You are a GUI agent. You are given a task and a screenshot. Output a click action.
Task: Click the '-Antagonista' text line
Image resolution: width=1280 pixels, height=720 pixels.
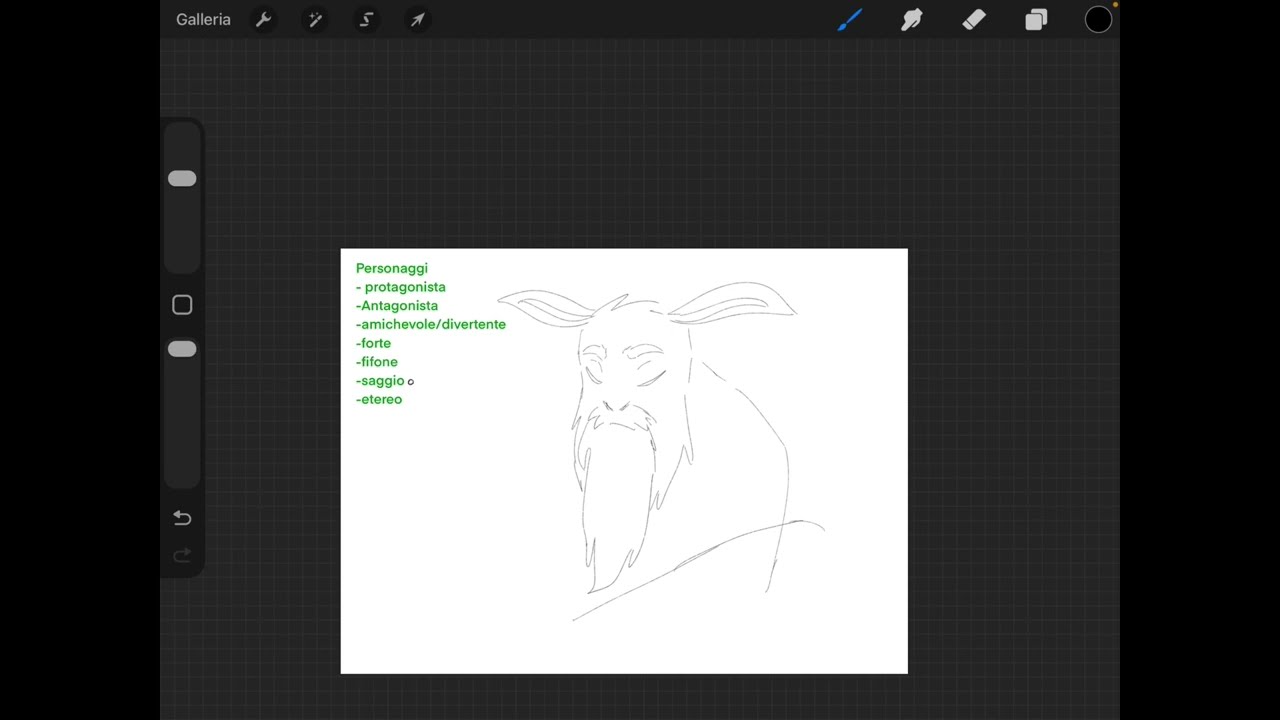pos(397,306)
